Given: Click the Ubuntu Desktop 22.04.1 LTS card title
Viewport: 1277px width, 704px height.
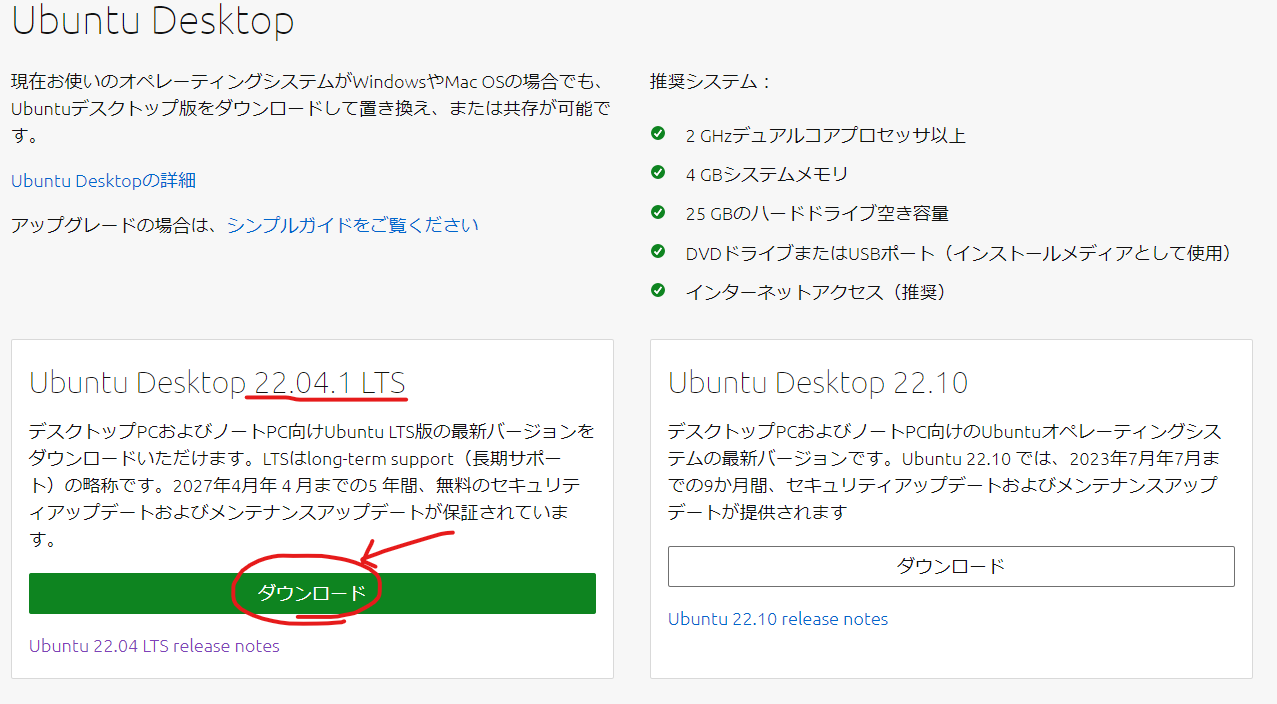Looking at the screenshot, I should click(217, 382).
